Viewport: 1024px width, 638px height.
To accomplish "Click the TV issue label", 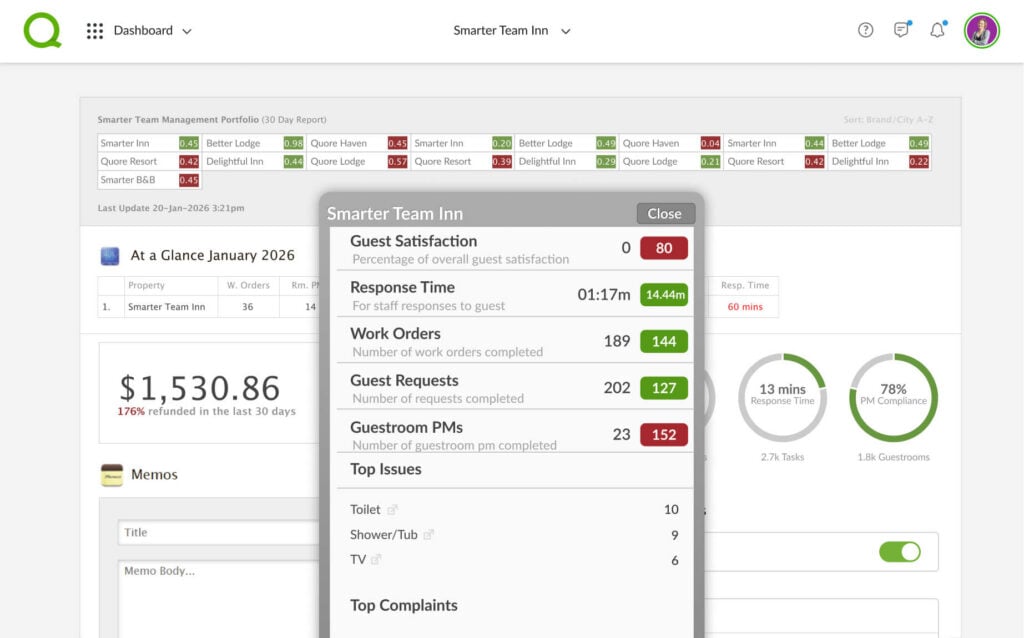I will pyautogui.click(x=358, y=560).
